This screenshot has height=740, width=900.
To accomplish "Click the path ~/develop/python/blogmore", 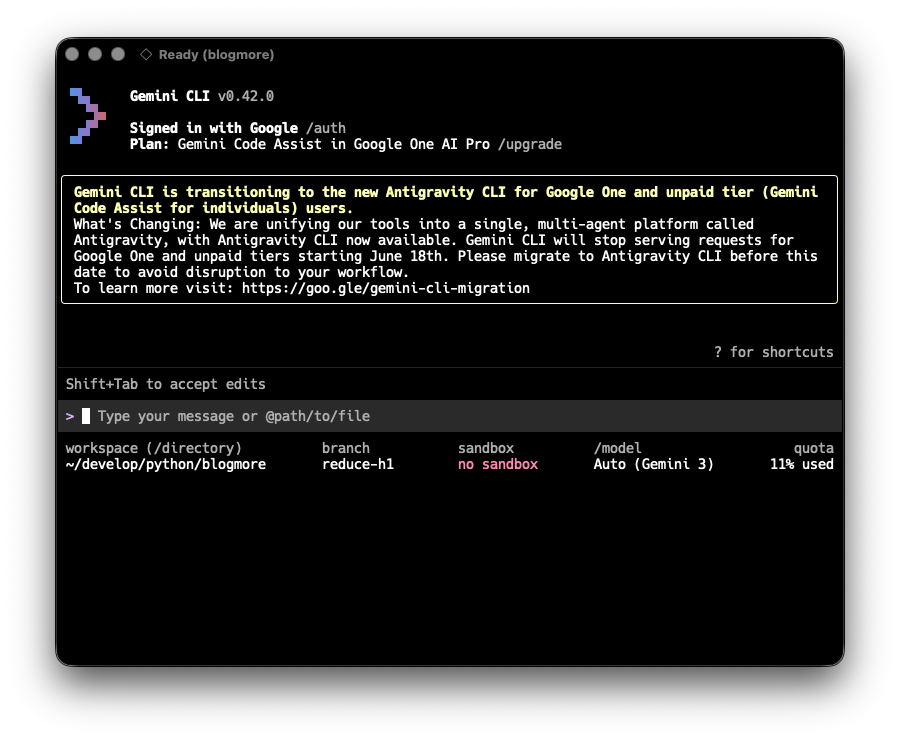I will [x=165, y=464].
